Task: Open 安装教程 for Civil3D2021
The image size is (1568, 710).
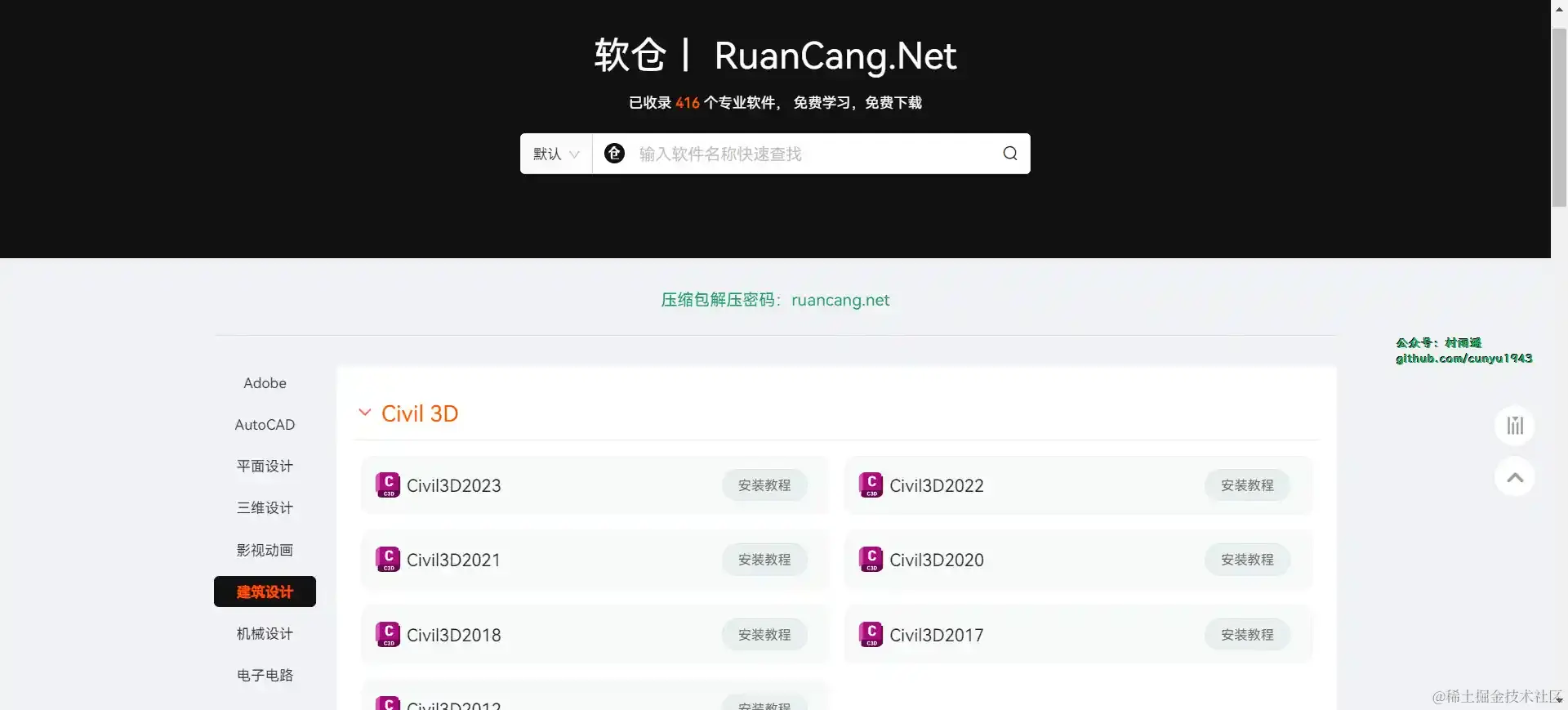Action: [764, 560]
